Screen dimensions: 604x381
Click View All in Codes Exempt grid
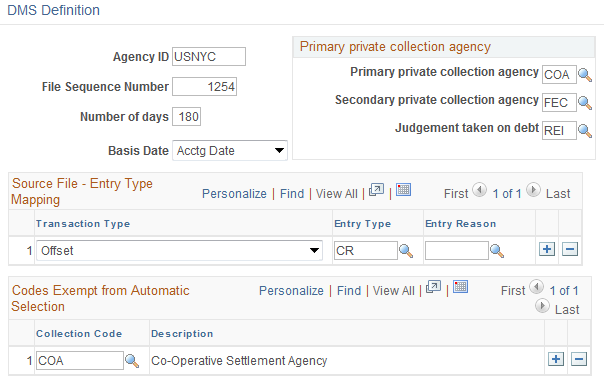point(393,290)
